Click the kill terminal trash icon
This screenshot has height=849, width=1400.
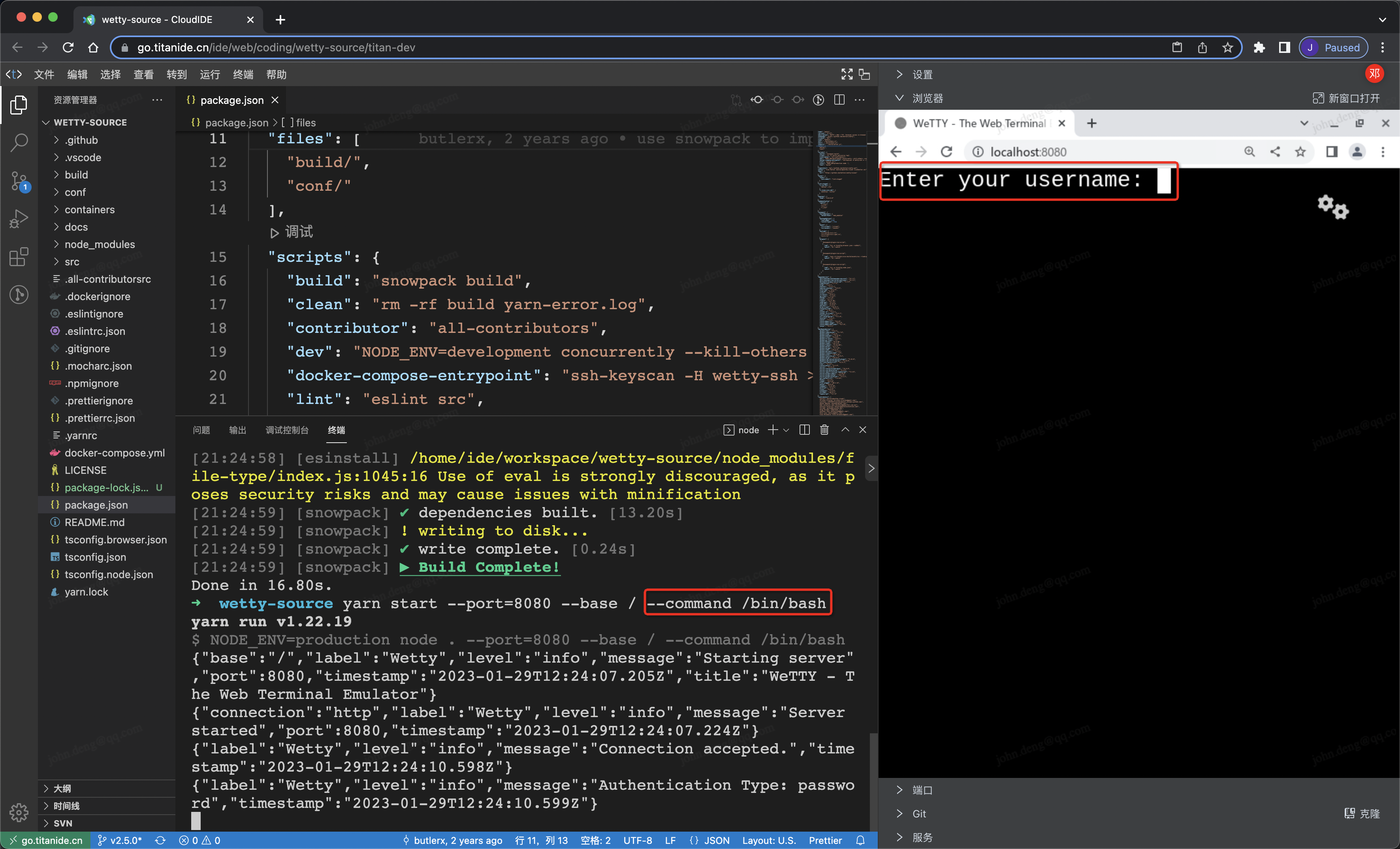pyautogui.click(x=824, y=430)
